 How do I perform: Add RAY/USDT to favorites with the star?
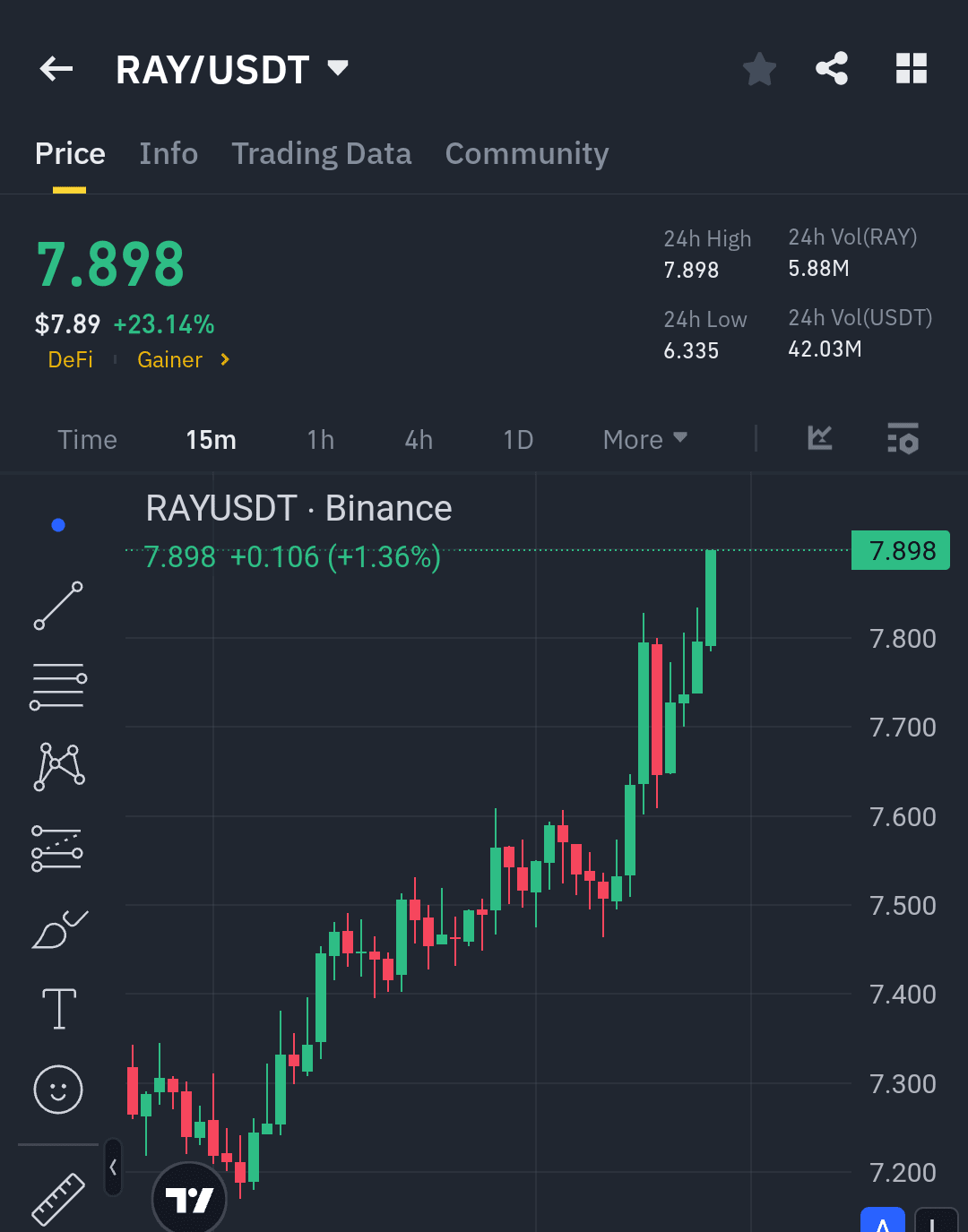759,69
